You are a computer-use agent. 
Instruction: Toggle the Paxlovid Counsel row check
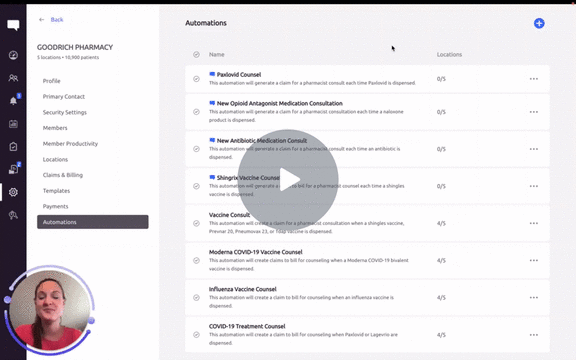pos(197,79)
